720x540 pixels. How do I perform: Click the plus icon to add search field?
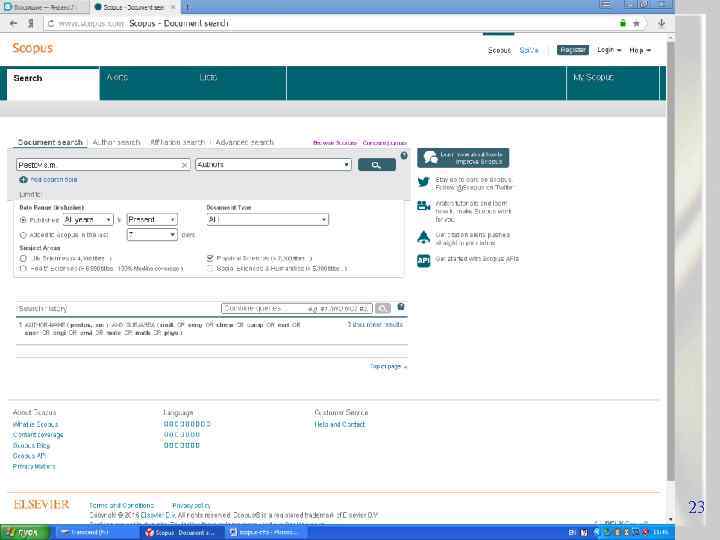point(23,180)
